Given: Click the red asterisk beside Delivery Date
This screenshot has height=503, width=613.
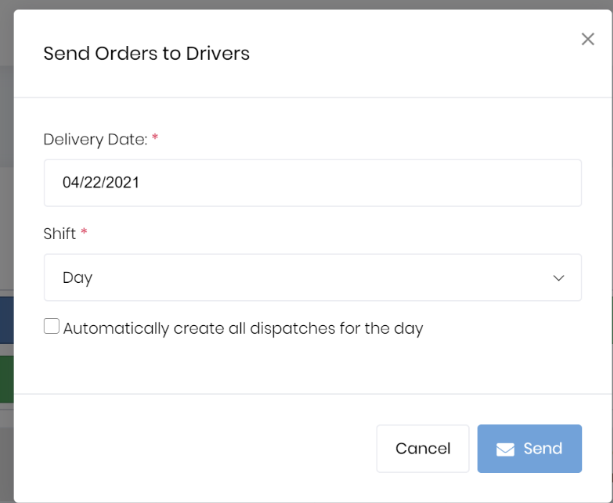Looking at the screenshot, I should pyautogui.click(x=155, y=137).
